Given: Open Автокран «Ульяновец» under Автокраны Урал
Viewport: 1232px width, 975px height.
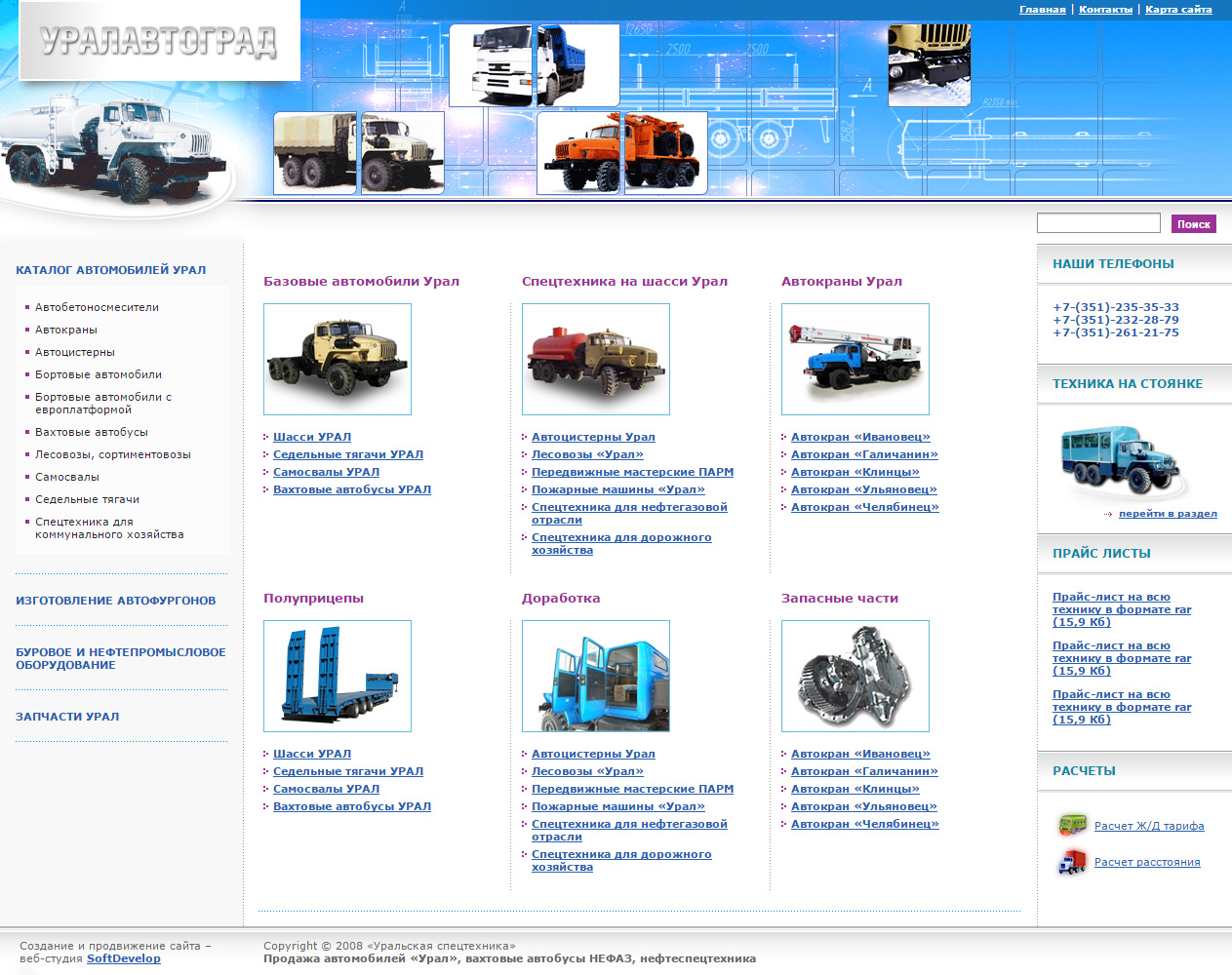Looking at the screenshot, I should 864,489.
